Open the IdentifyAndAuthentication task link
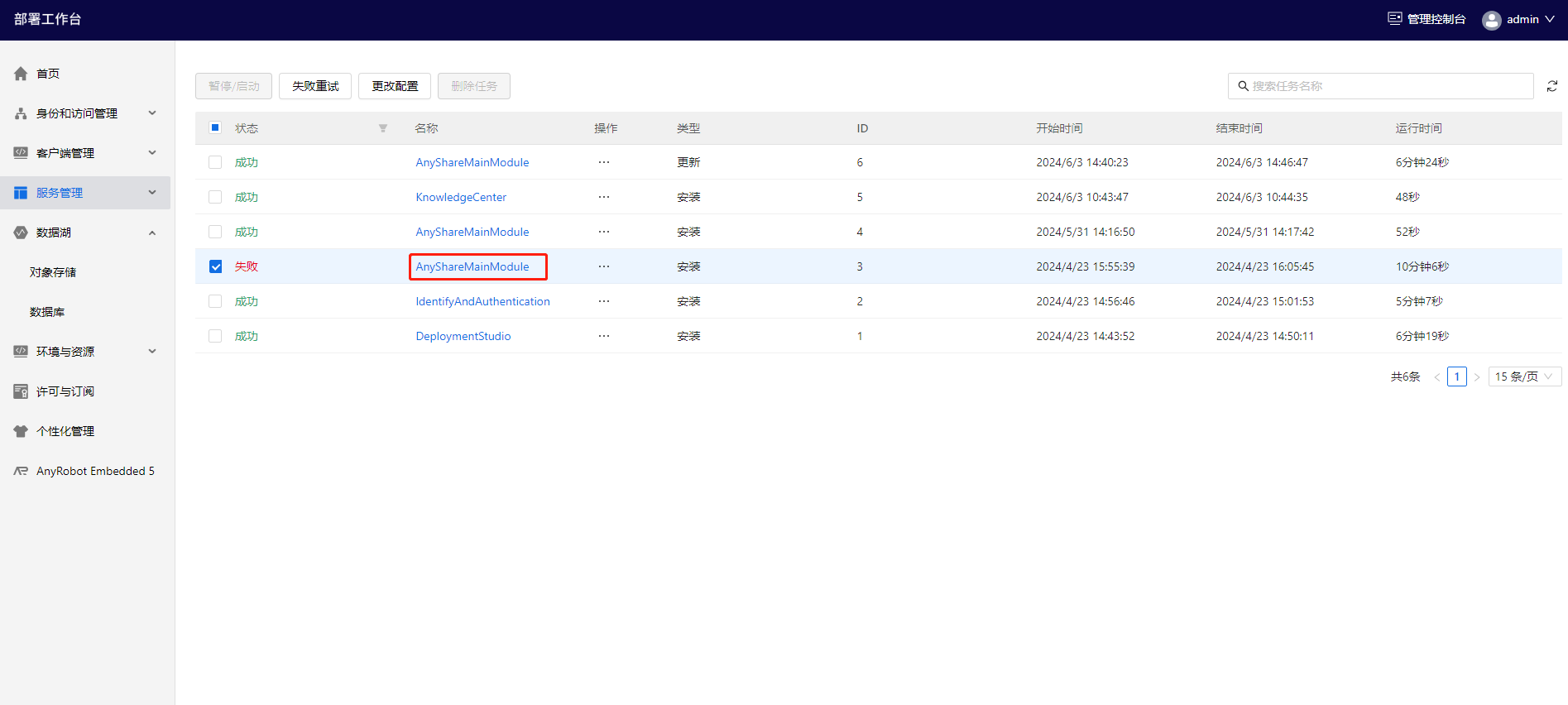Screen dimensions: 1568x705 click(482, 301)
